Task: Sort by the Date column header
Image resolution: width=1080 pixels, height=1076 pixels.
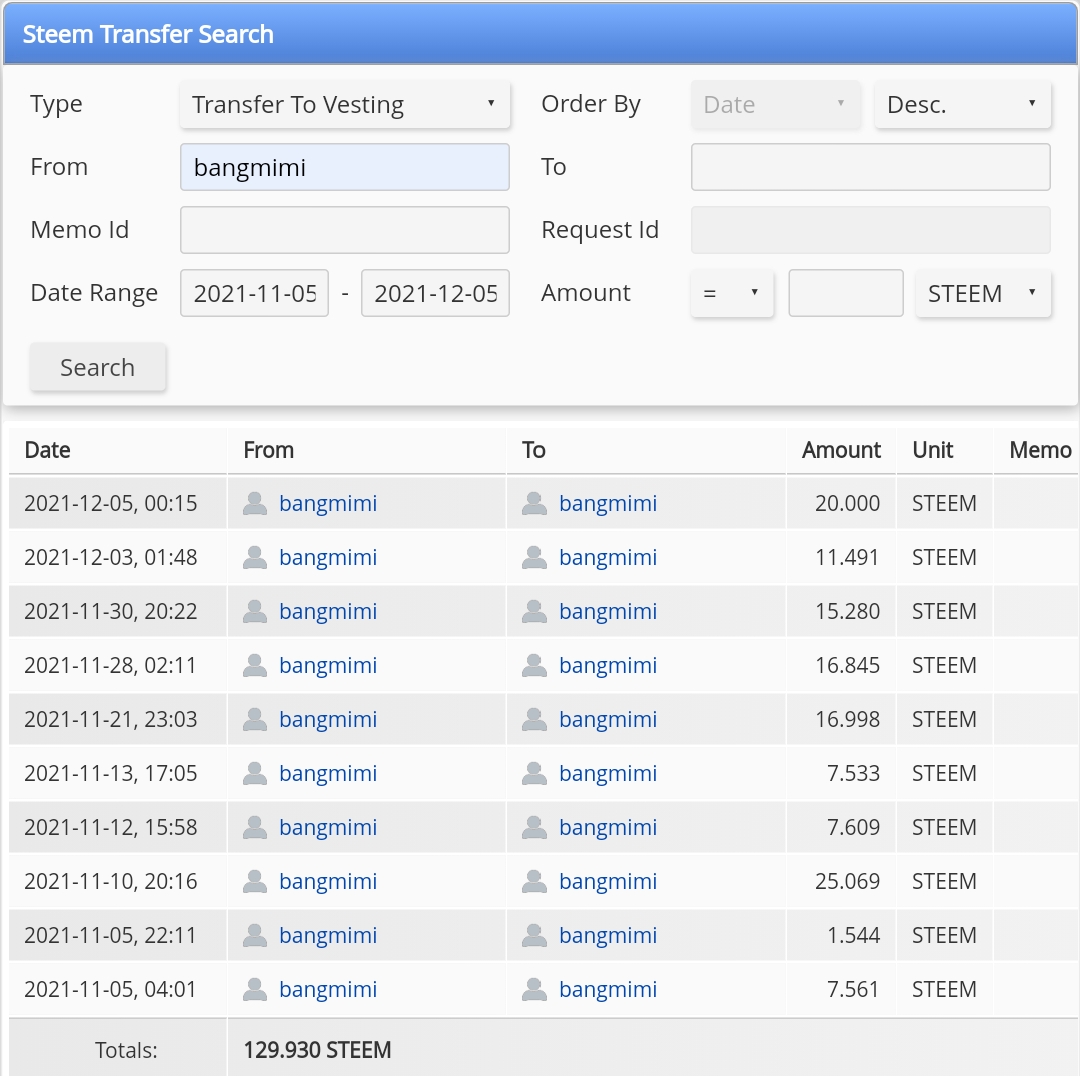Action: (x=47, y=450)
